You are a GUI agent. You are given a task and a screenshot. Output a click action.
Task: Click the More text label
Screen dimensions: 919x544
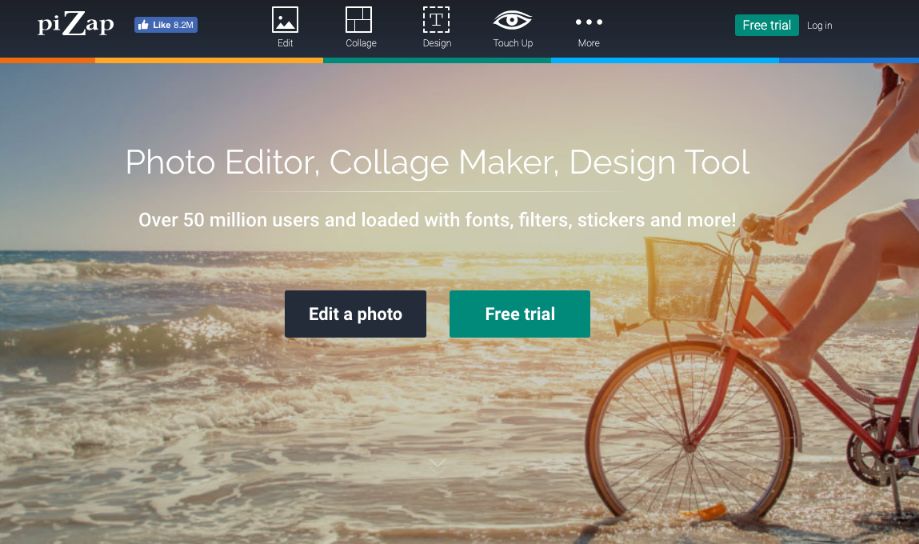[588, 43]
